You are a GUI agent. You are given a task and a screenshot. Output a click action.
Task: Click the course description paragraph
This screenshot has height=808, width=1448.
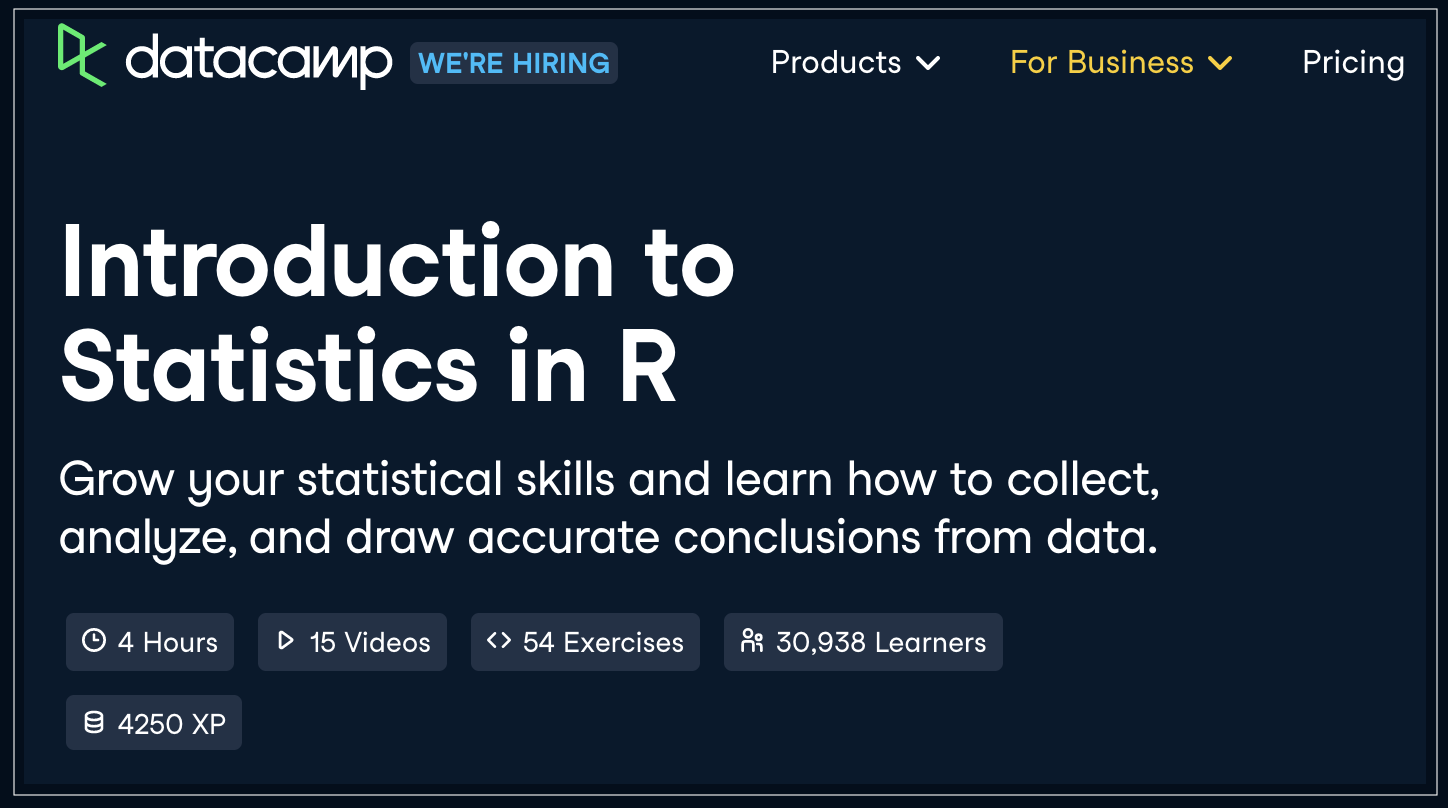coord(609,508)
